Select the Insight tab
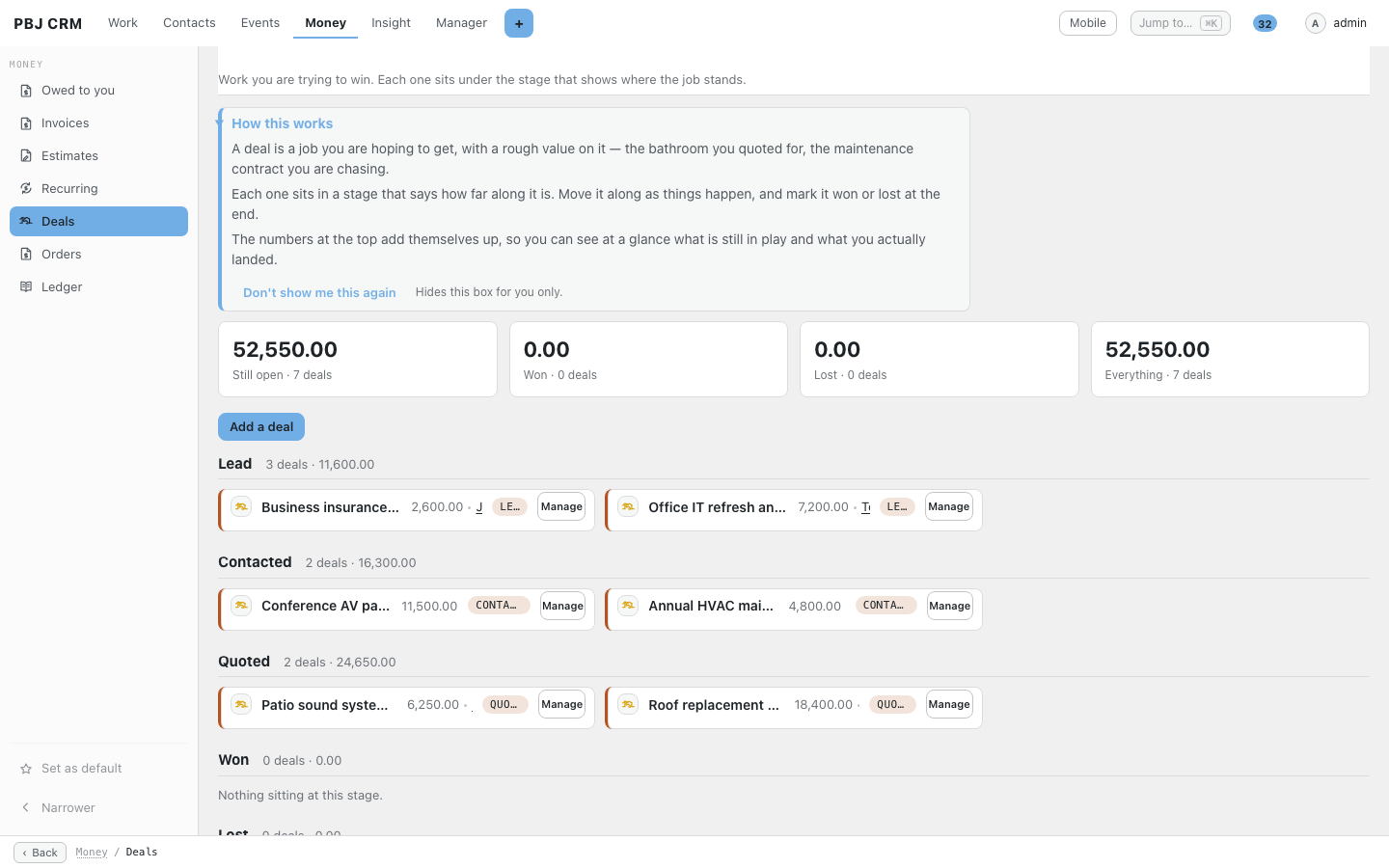The height and width of the screenshot is (868, 1389). (391, 23)
